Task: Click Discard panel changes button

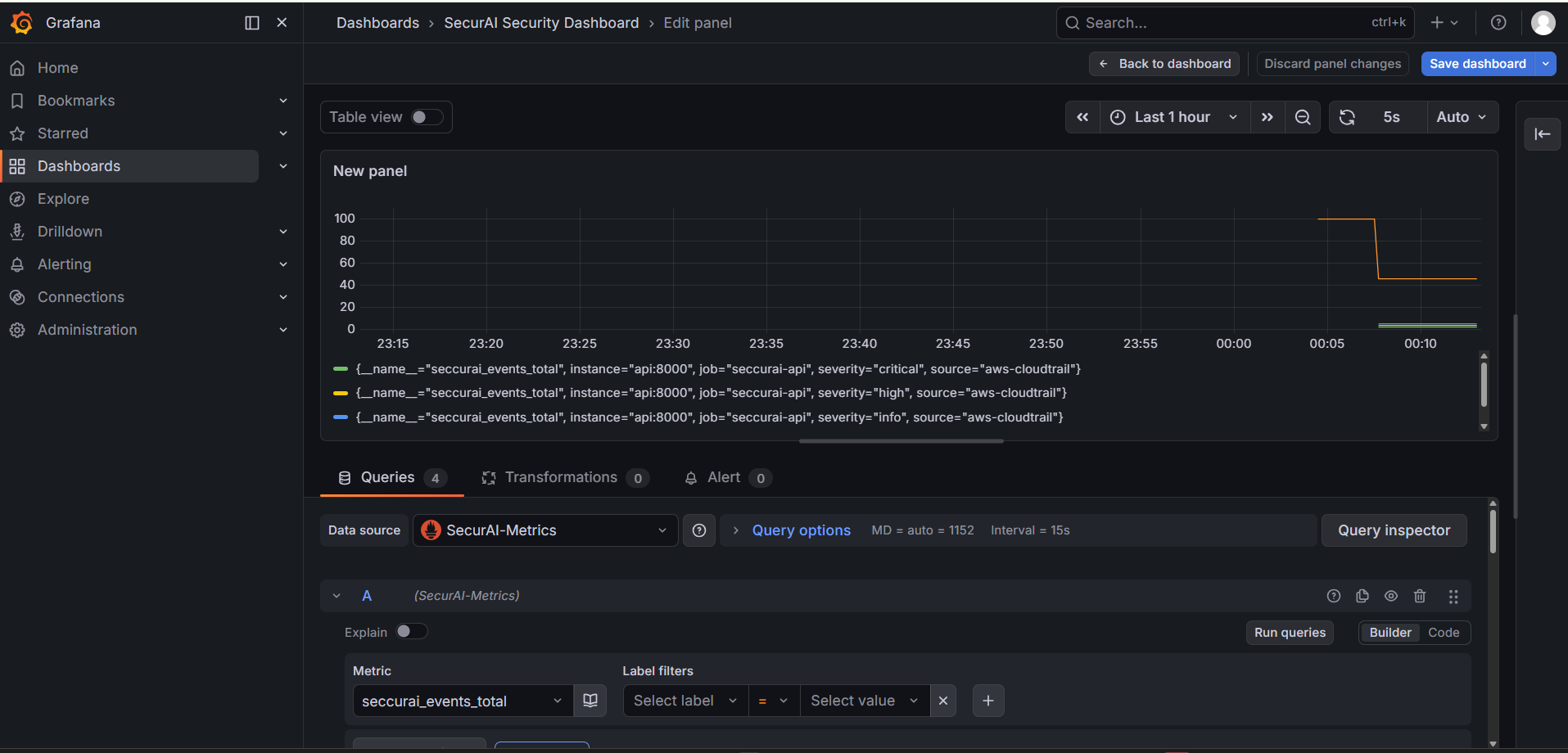Action: coord(1333,64)
